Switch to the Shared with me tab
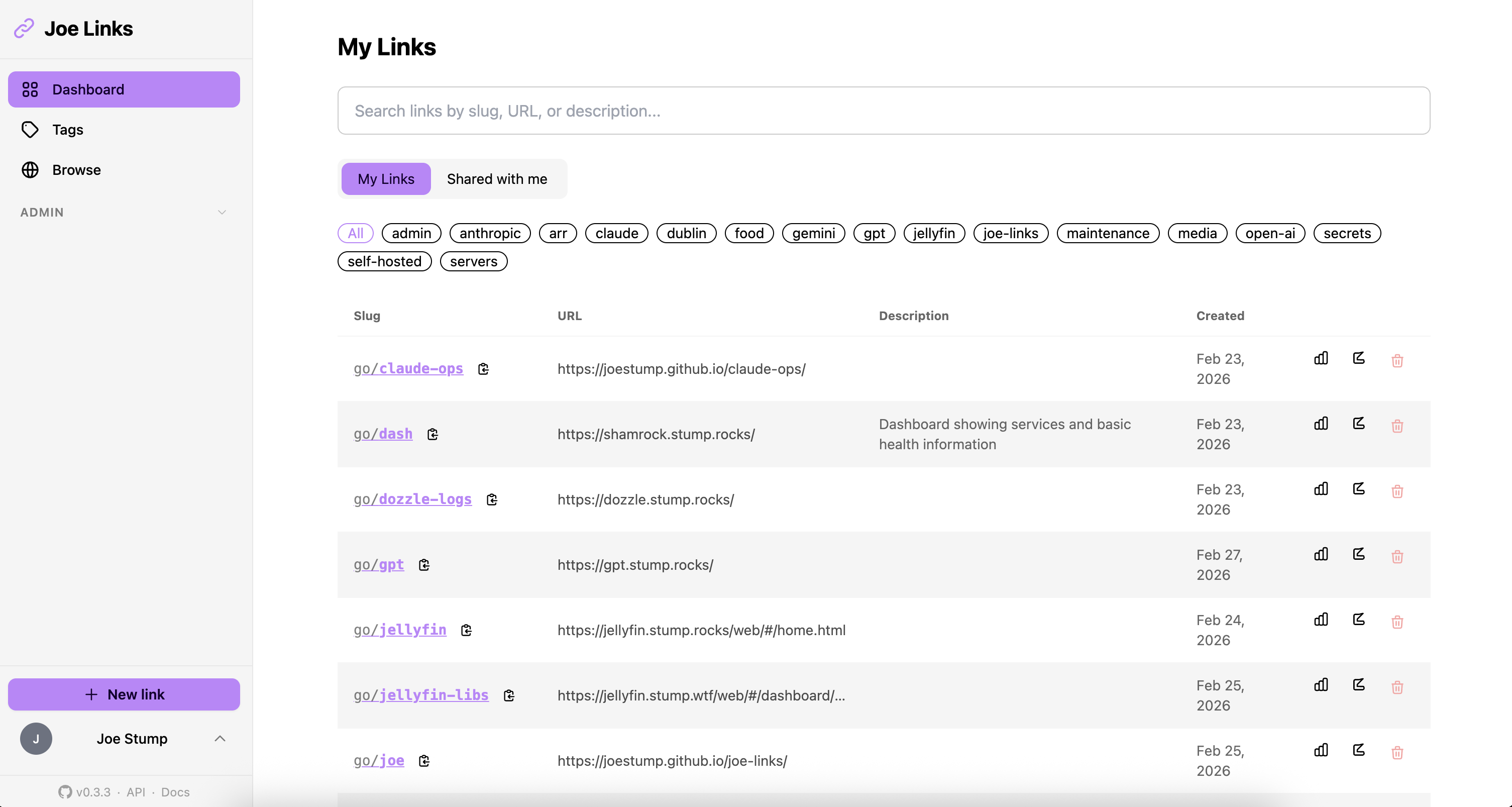The height and width of the screenshot is (807, 1512). [497, 178]
